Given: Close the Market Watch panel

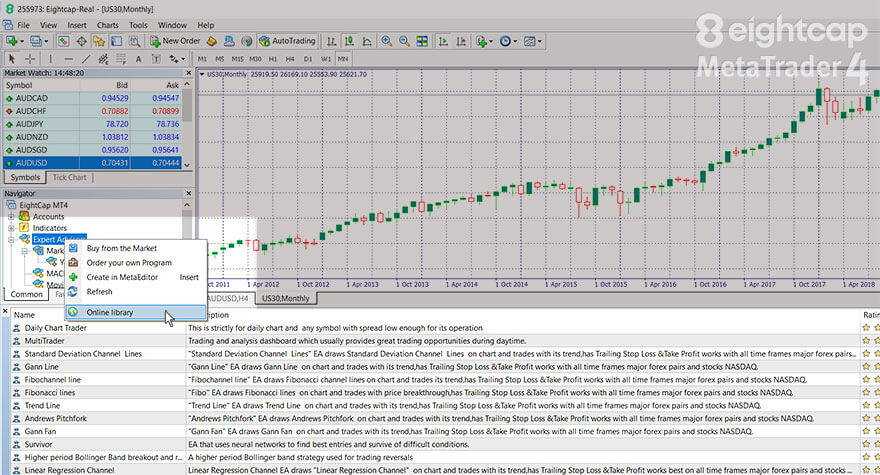Looking at the screenshot, I should tap(189, 73).
